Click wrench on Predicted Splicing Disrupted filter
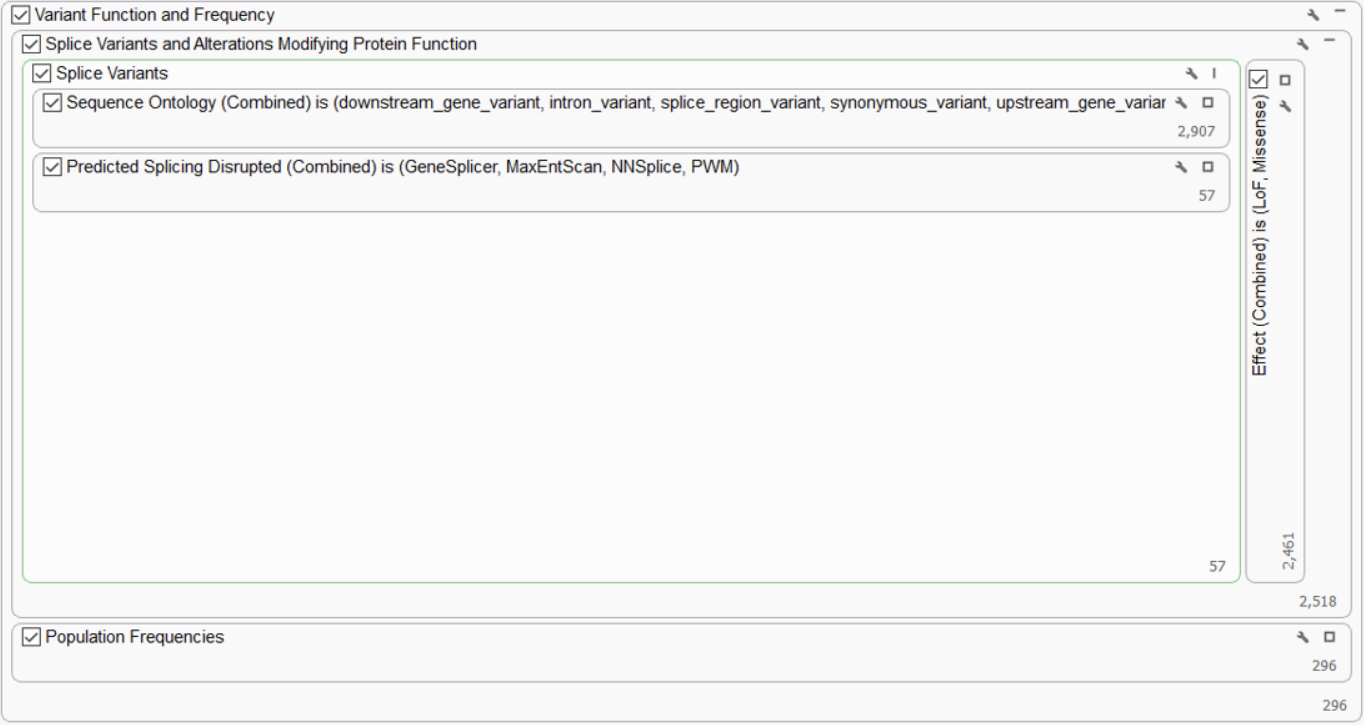This screenshot has width=1364, height=725. click(1181, 166)
